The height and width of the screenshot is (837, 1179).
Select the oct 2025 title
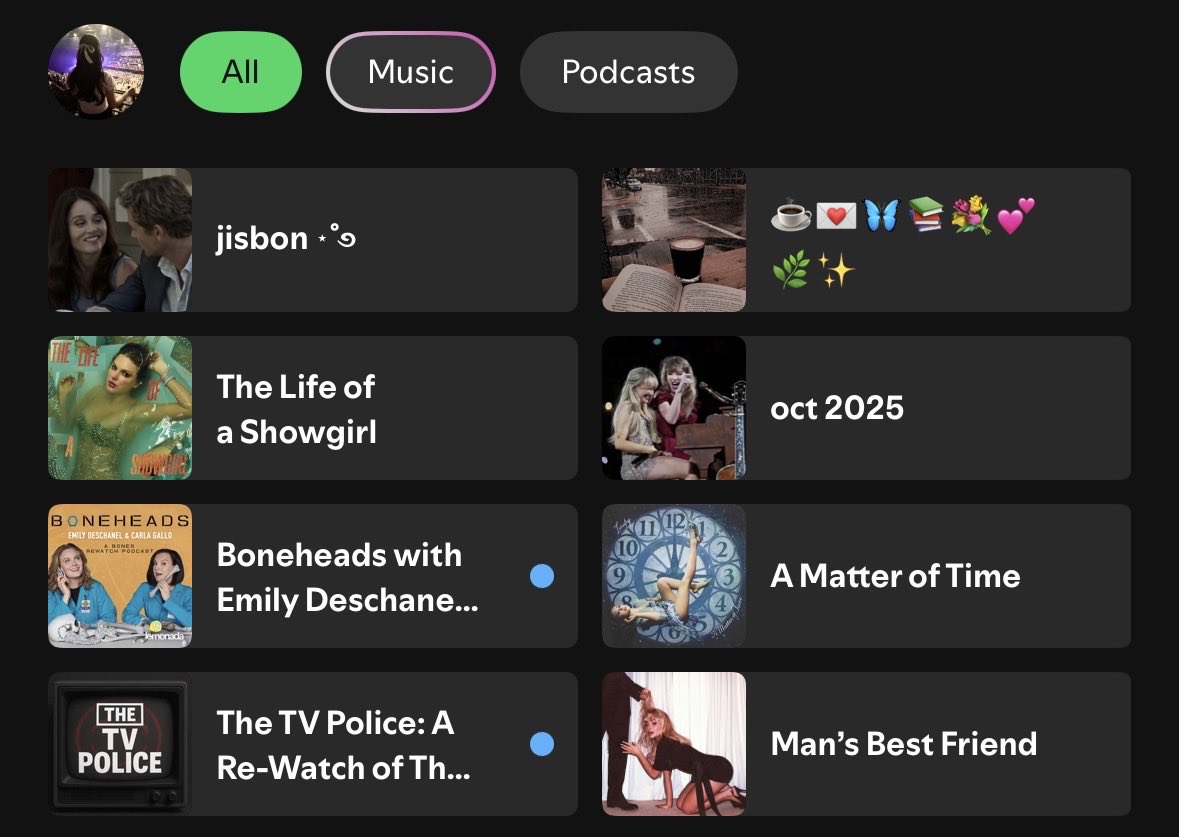point(837,408)
